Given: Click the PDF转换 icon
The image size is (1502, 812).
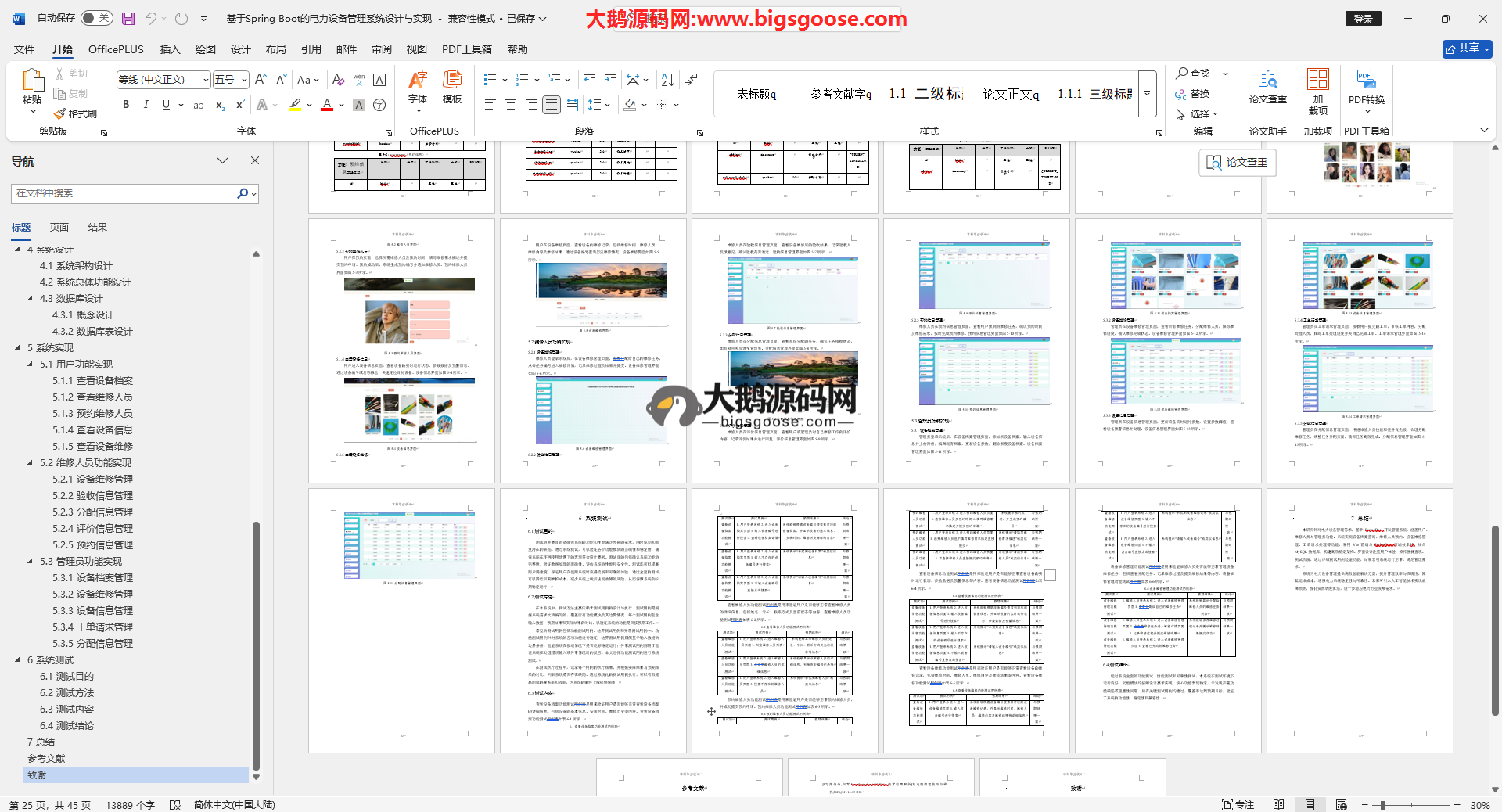Looking at the screenshot, I should point(1366,86).
